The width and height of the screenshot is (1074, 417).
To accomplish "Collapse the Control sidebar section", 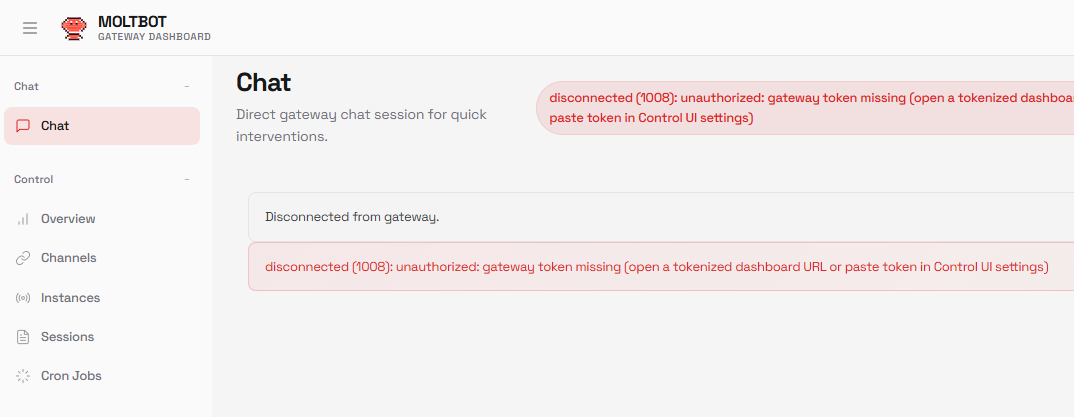I will pyautogui.click(x=187, y=180).
